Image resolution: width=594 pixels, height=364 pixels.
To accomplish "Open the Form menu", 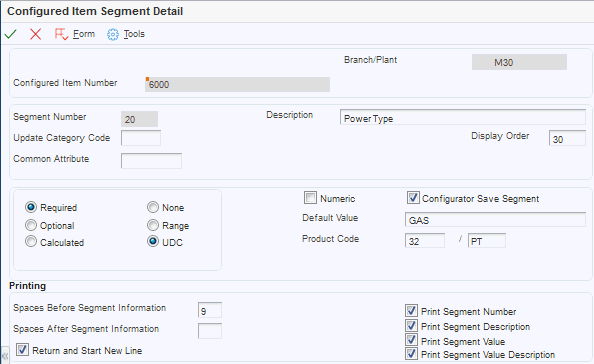I will coord(84,34).
